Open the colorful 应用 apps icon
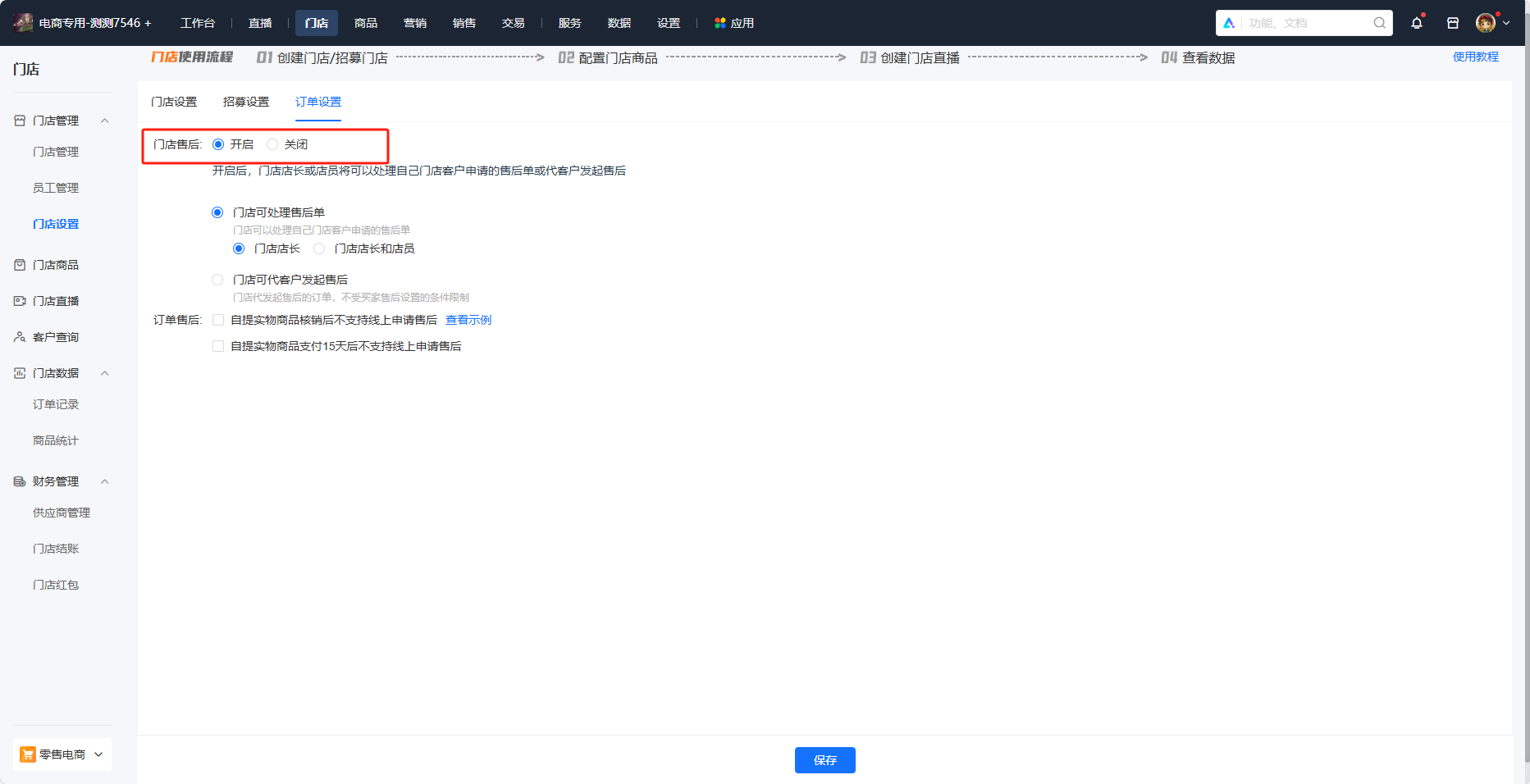The width and height of the screenshot is (1530, 784). coord(720,23)
